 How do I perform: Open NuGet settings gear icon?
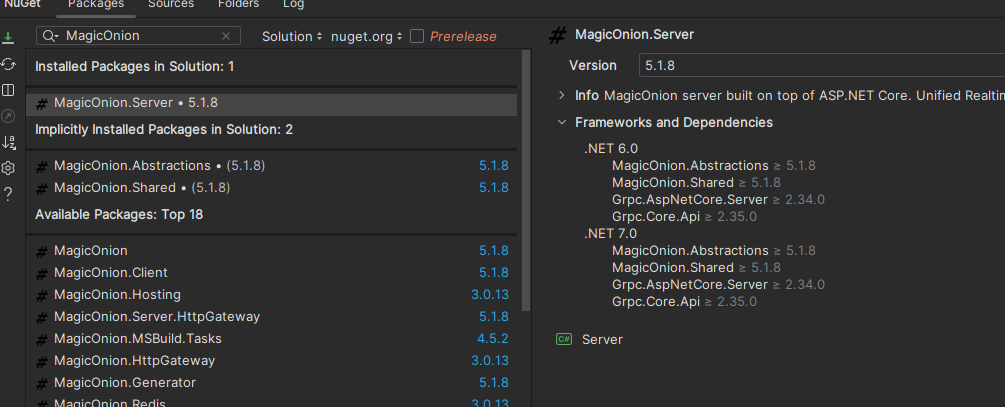click(8, 169)
